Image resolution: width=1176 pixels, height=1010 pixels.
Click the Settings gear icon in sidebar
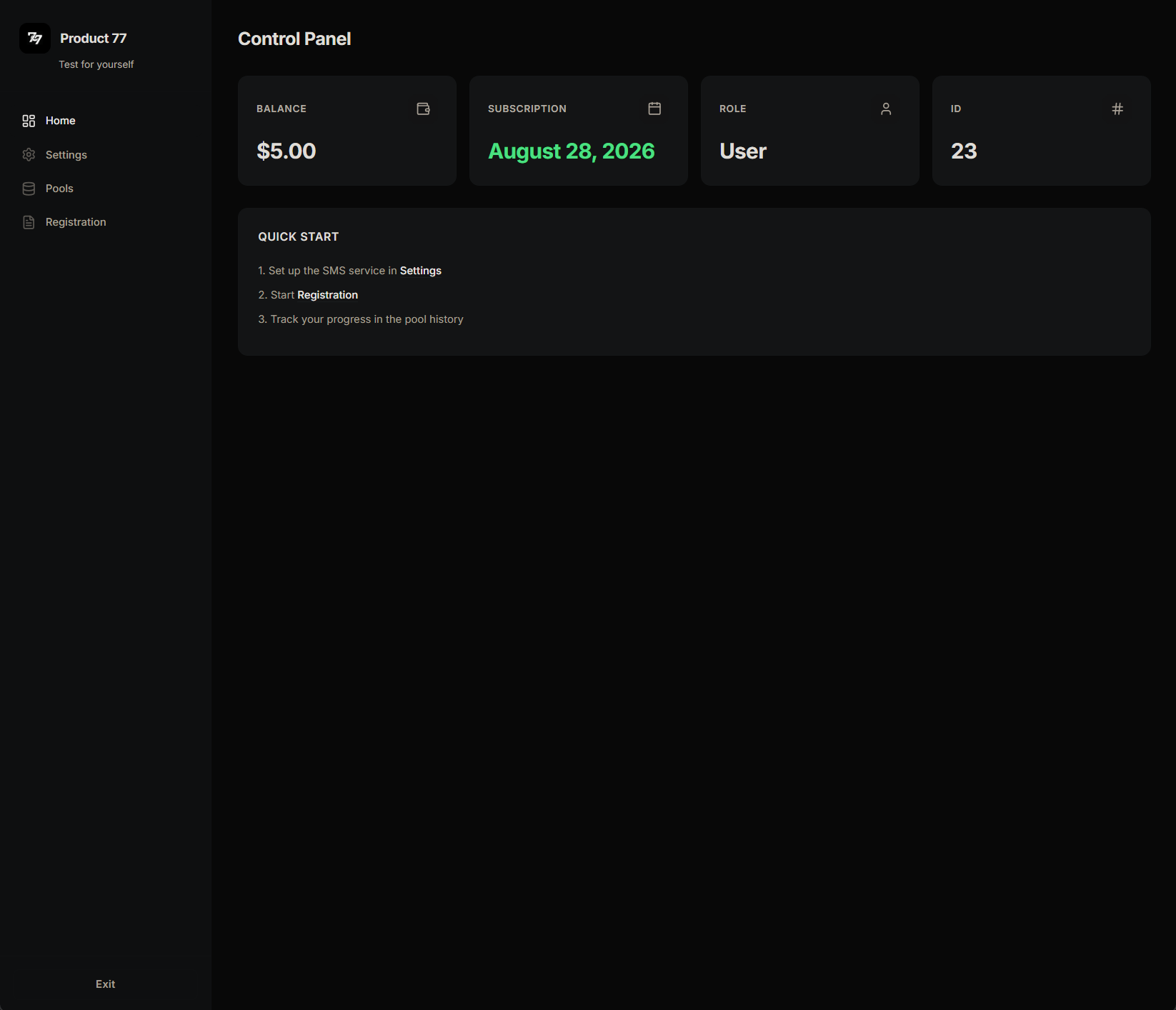coord(29,155)
